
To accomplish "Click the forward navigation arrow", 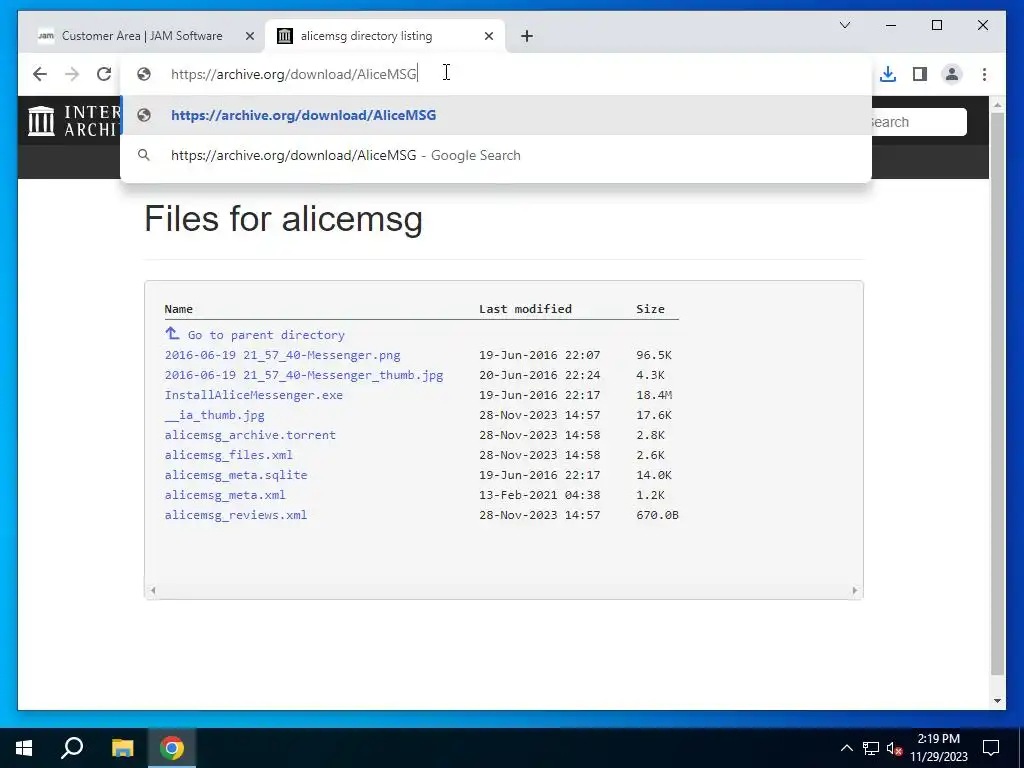I will point(72,74).
